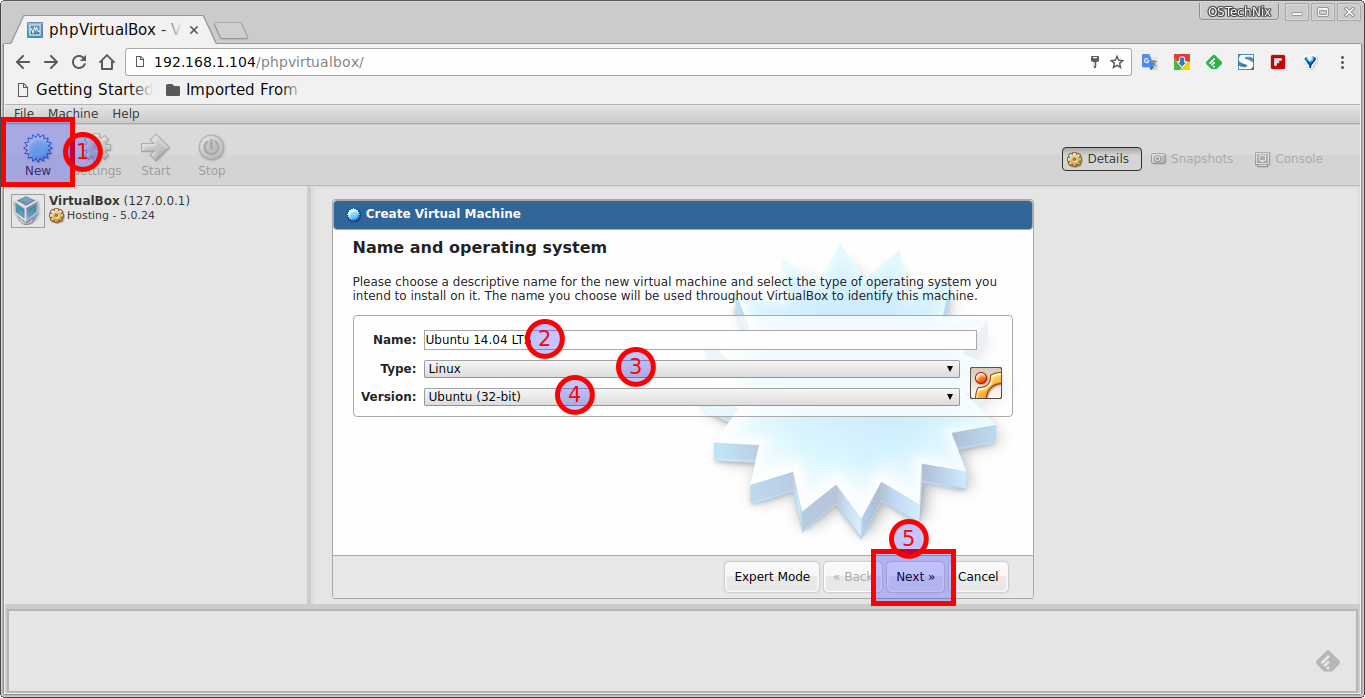1365x698 pixels.
Task: Open the File menu
Action: click(22, 113)
